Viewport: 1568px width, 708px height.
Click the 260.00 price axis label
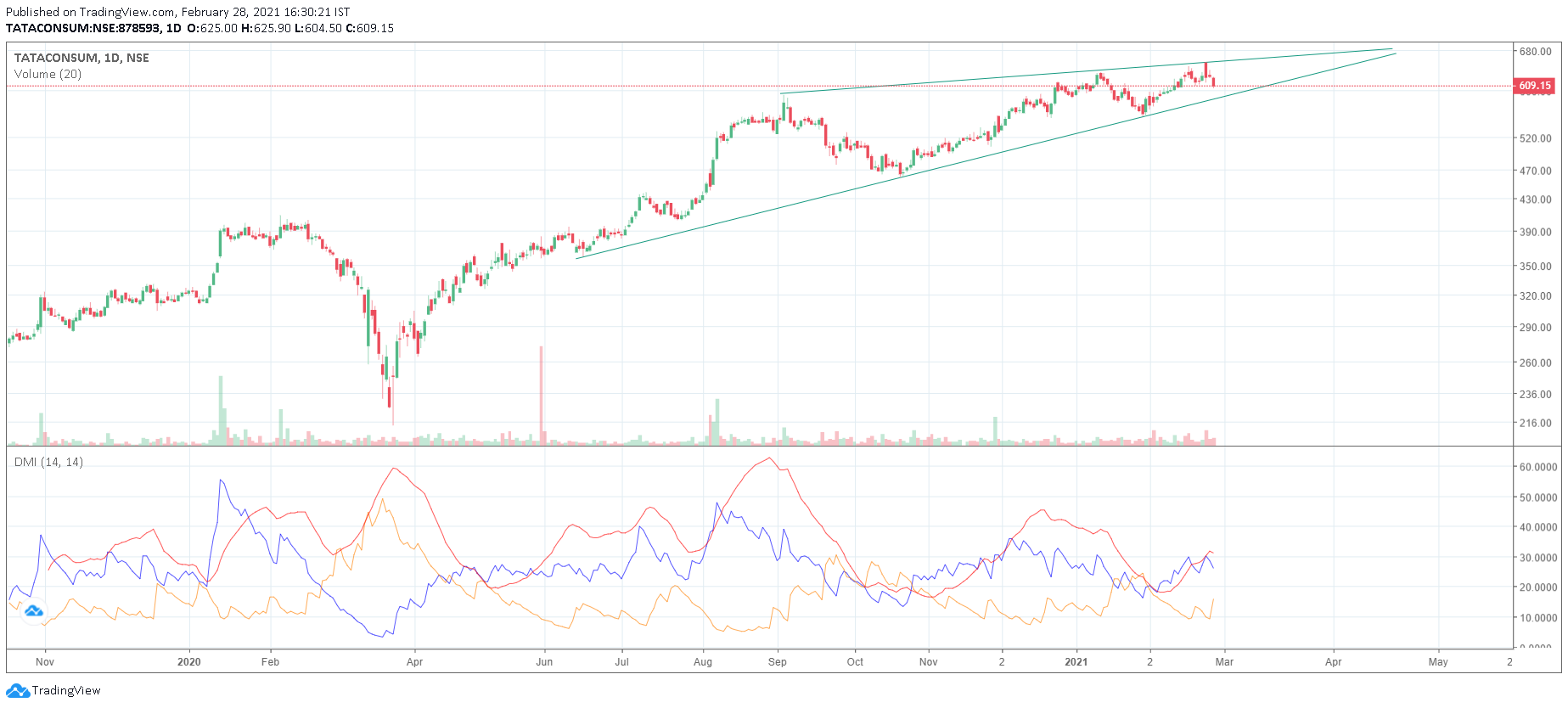click(x=1535, y=362)
